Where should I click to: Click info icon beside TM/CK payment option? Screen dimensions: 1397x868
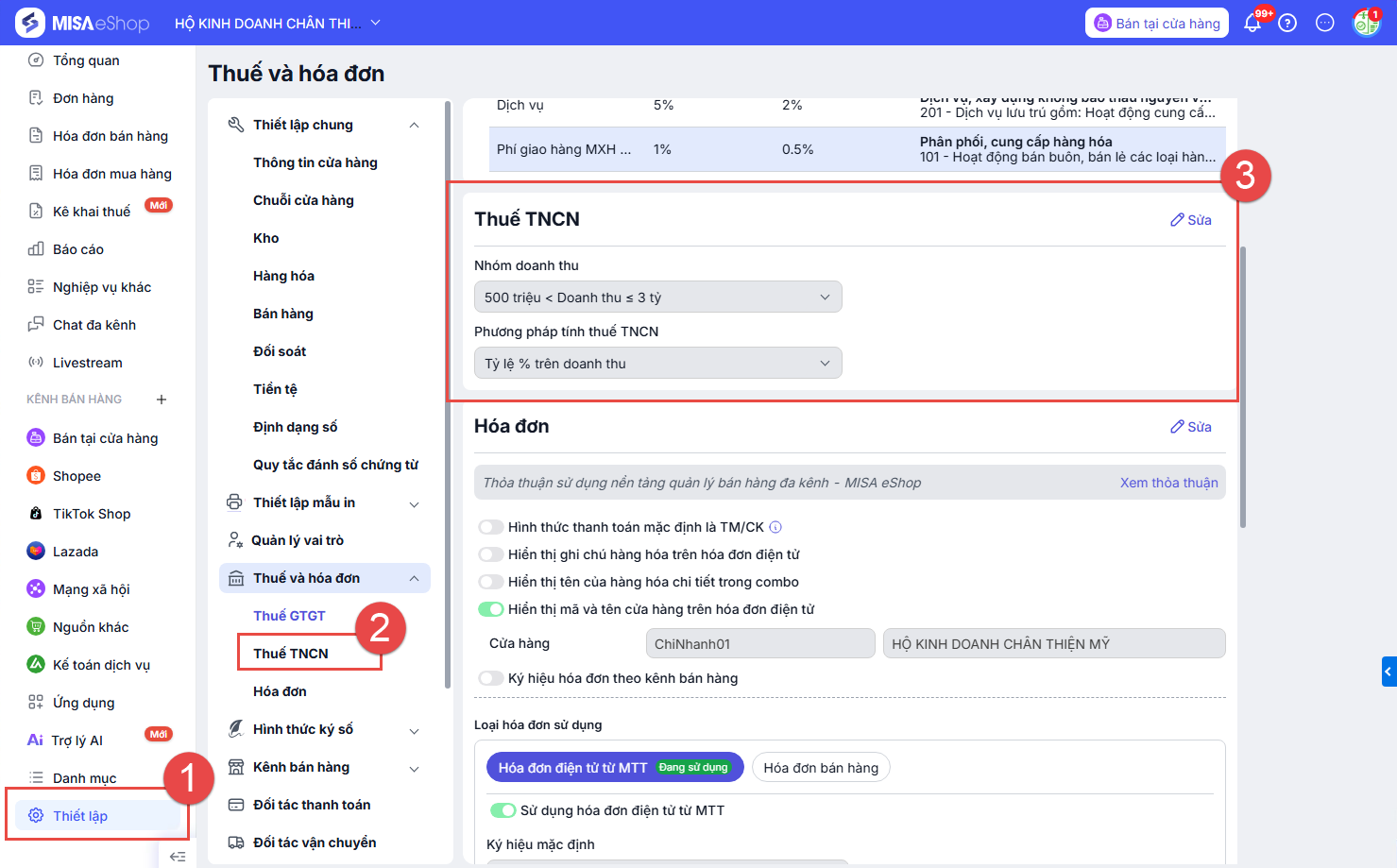click(x=775, y=527)
